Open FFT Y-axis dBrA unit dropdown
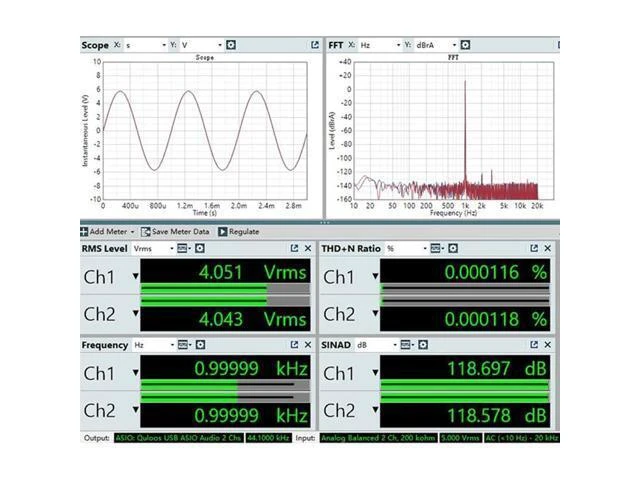This screenshot has width=640, height=480. pos(436,45)
